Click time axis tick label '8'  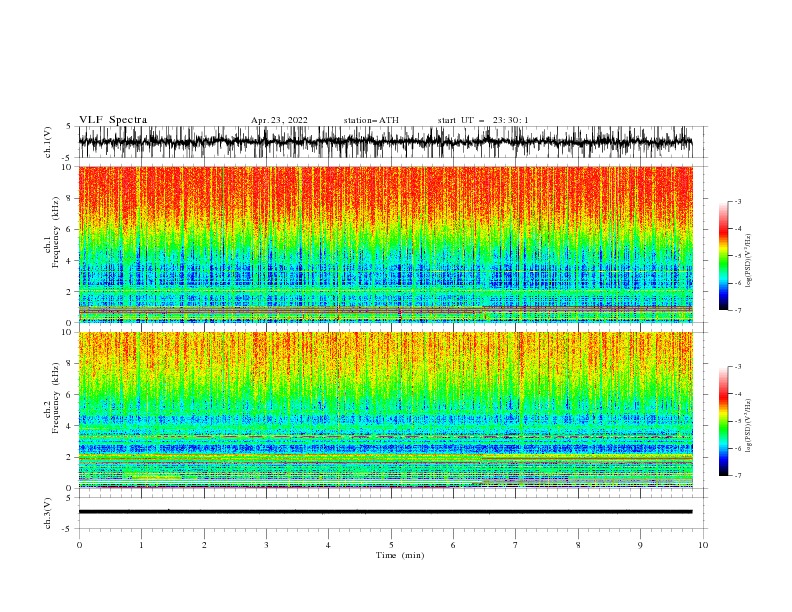578,545
